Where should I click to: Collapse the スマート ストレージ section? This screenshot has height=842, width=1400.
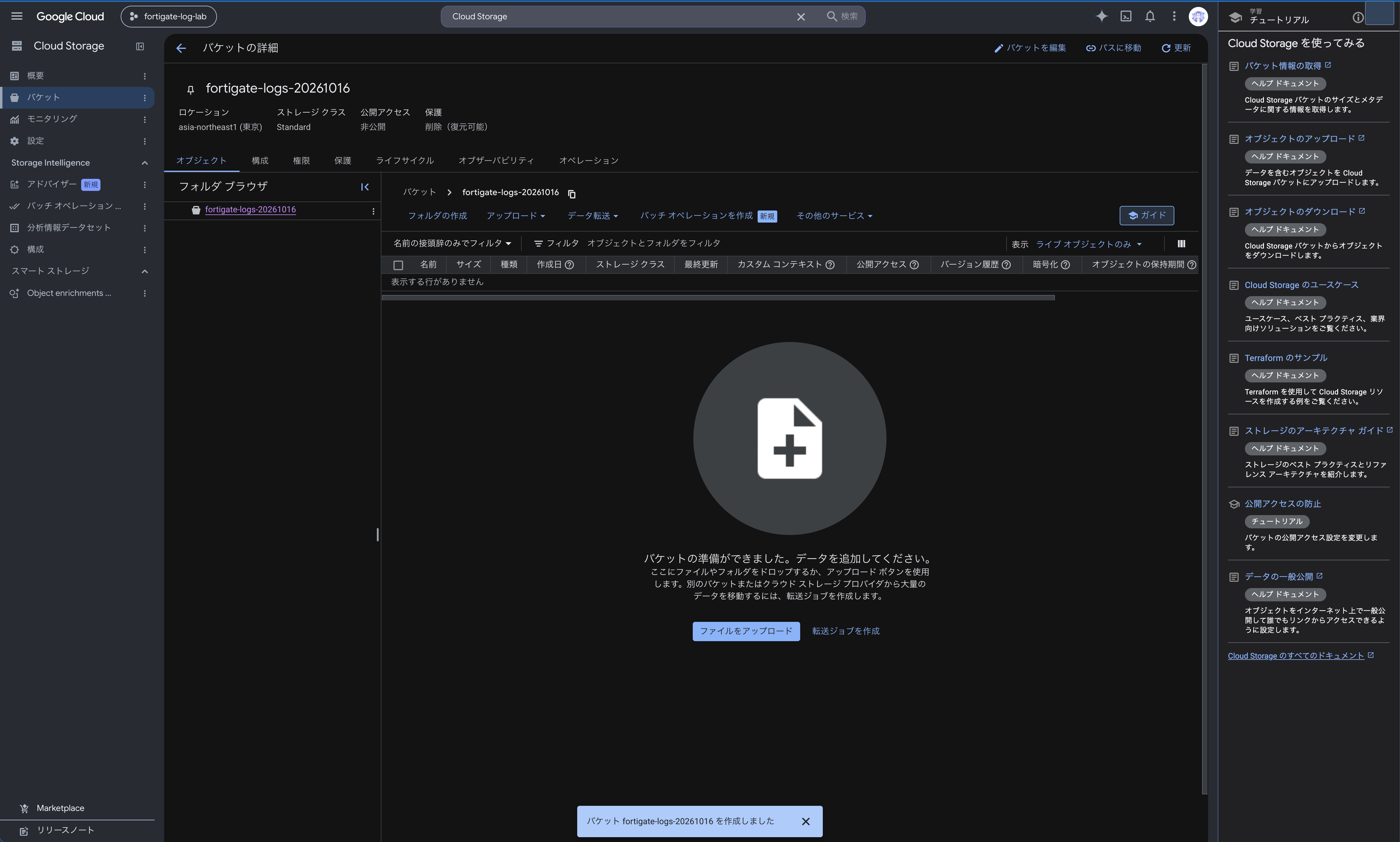145,271
